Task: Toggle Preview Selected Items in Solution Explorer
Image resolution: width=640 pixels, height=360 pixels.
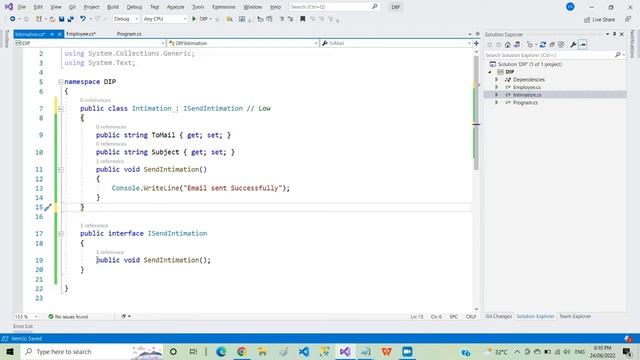Action: 583,45
